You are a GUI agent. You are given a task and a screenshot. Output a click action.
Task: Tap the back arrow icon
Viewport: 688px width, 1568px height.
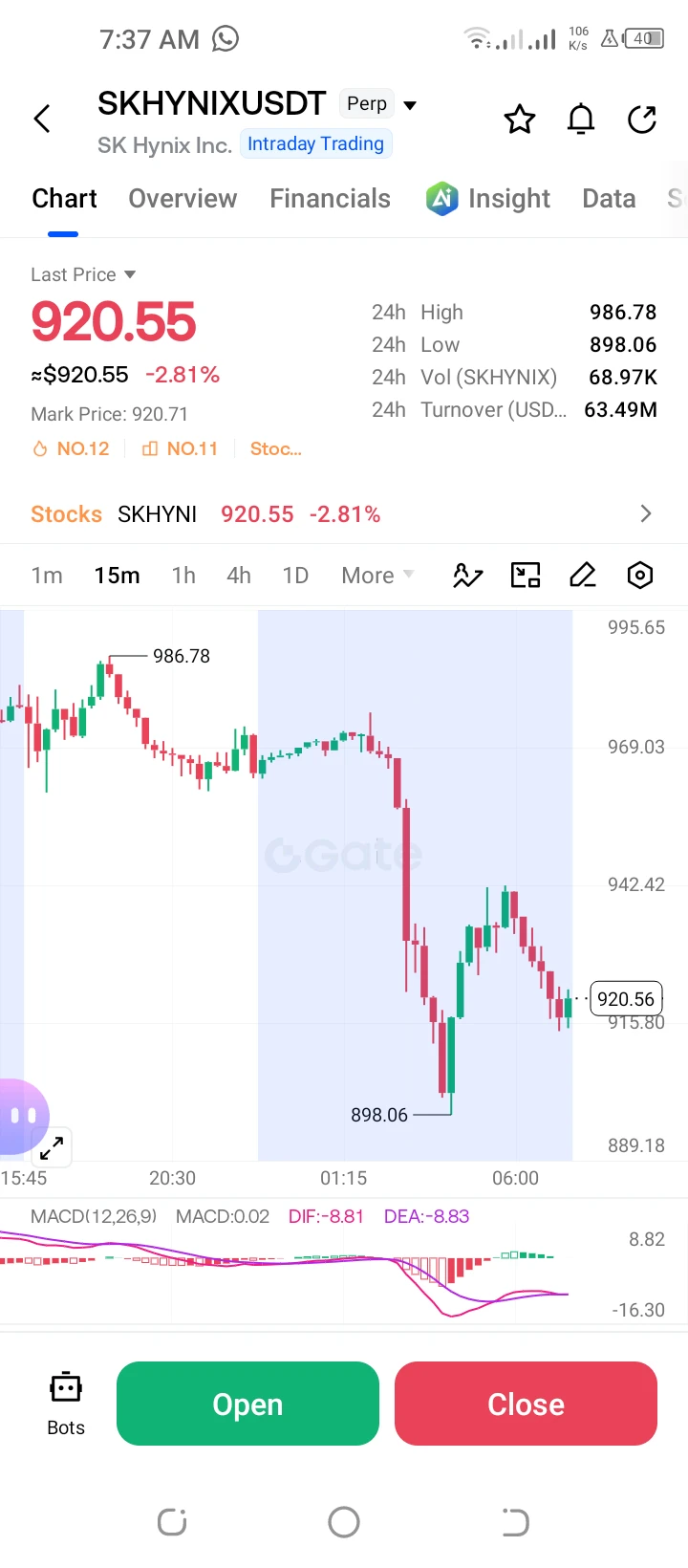42,120
